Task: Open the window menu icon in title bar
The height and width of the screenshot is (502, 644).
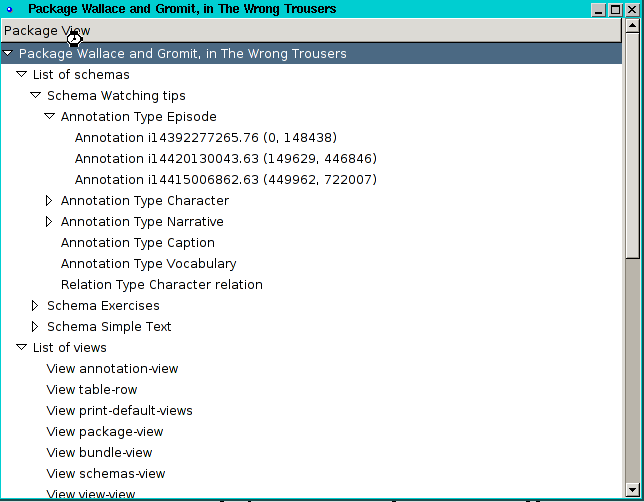Action: (10, 9)
